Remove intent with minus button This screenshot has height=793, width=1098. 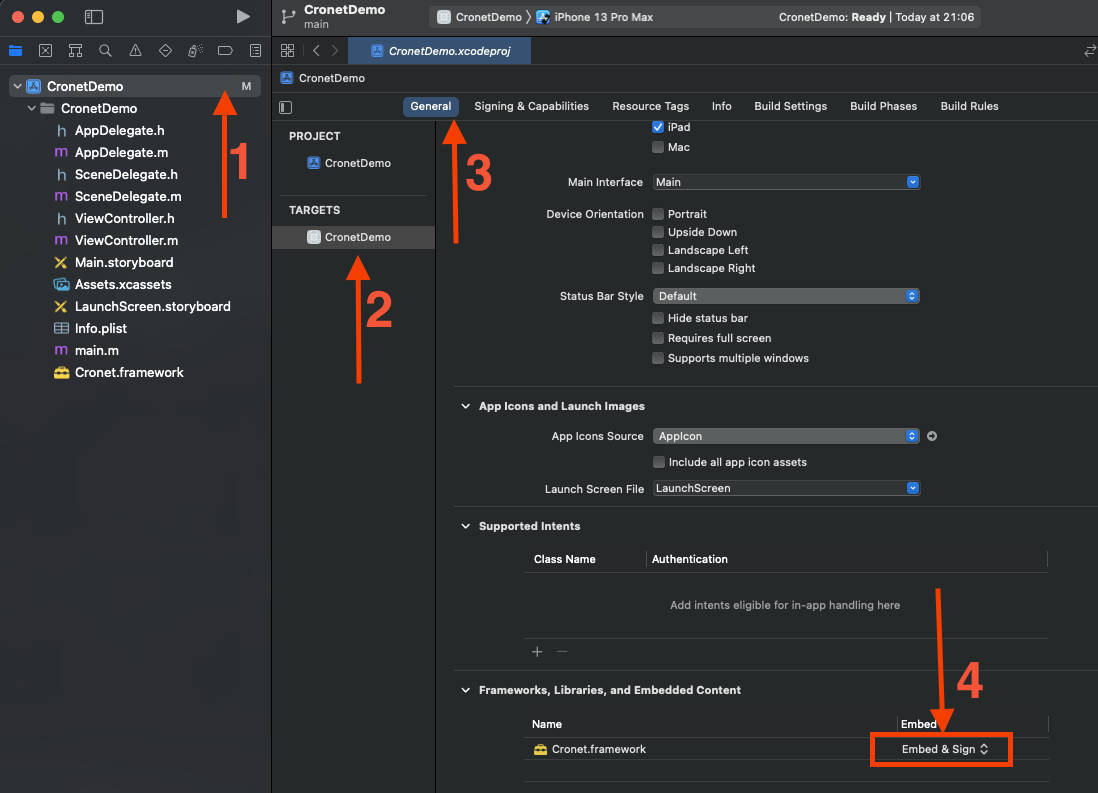pos(562,651)
